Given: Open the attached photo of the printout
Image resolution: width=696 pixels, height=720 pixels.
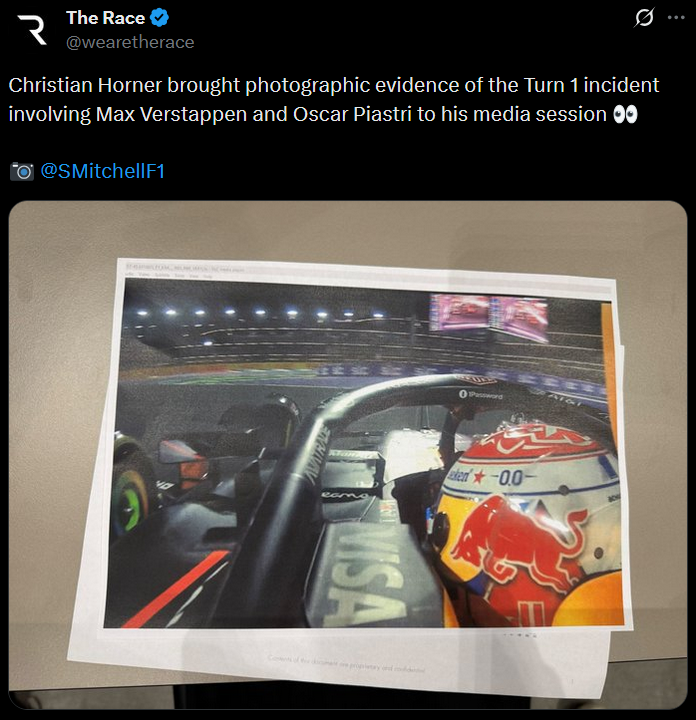Looking at the screenshot, I should tap(348, 455).
